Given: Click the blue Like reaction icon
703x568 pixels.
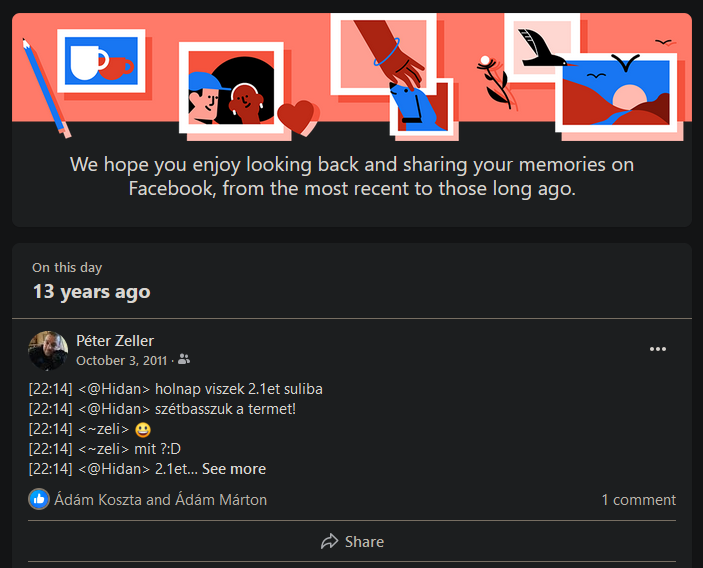Looking at the screenshot, I should click(39, 499).
